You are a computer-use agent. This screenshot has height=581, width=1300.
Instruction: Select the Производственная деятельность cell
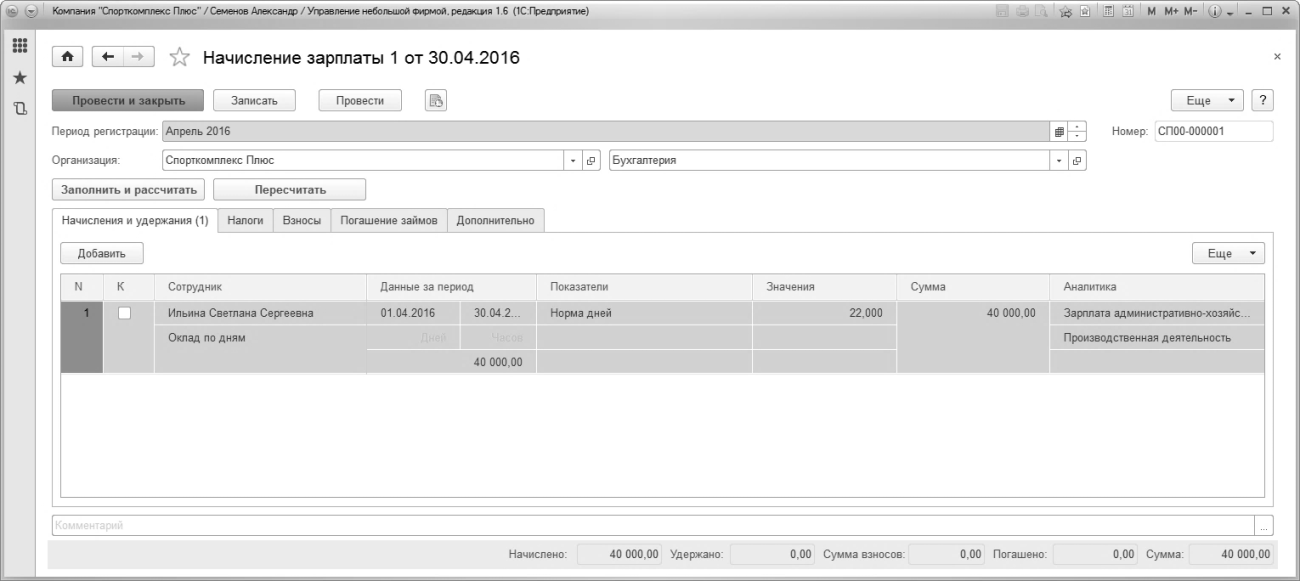[x=1156, y=338]
